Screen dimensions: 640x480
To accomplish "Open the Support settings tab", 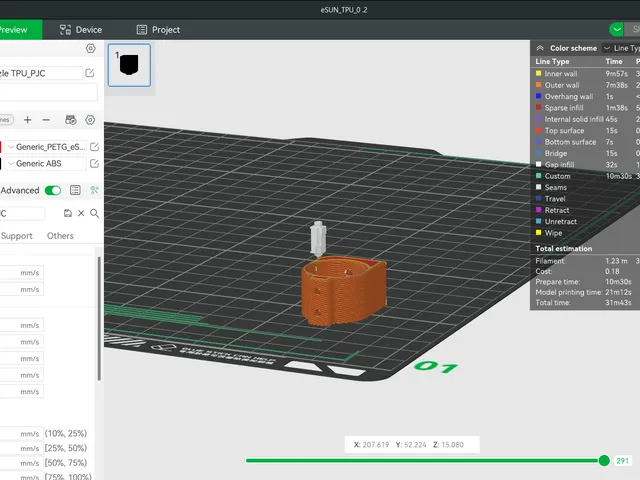I will pos(17,236).
